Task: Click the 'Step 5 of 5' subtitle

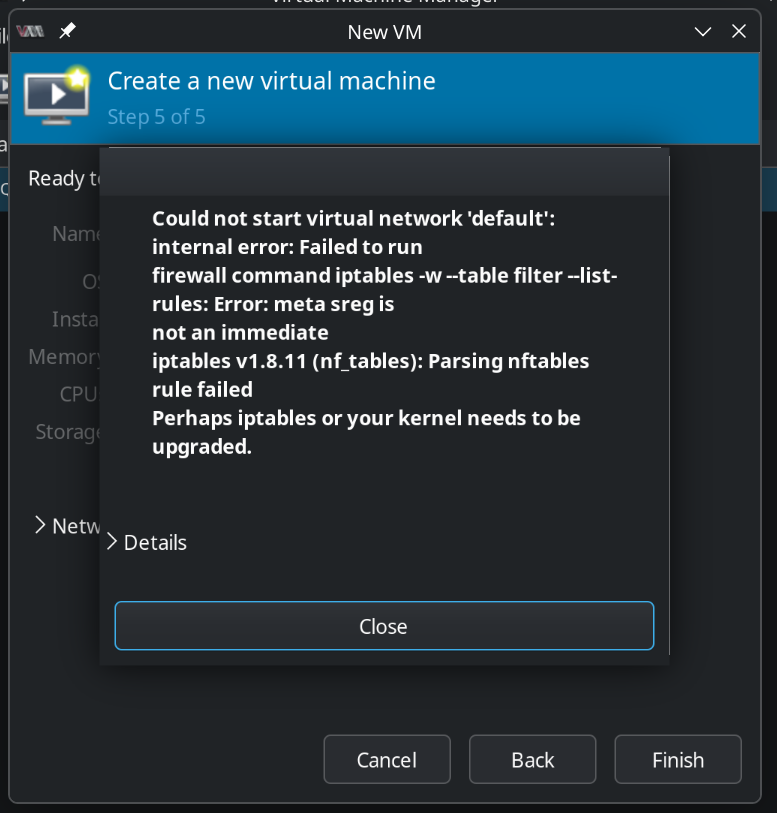Action: (x=156, y=117)
